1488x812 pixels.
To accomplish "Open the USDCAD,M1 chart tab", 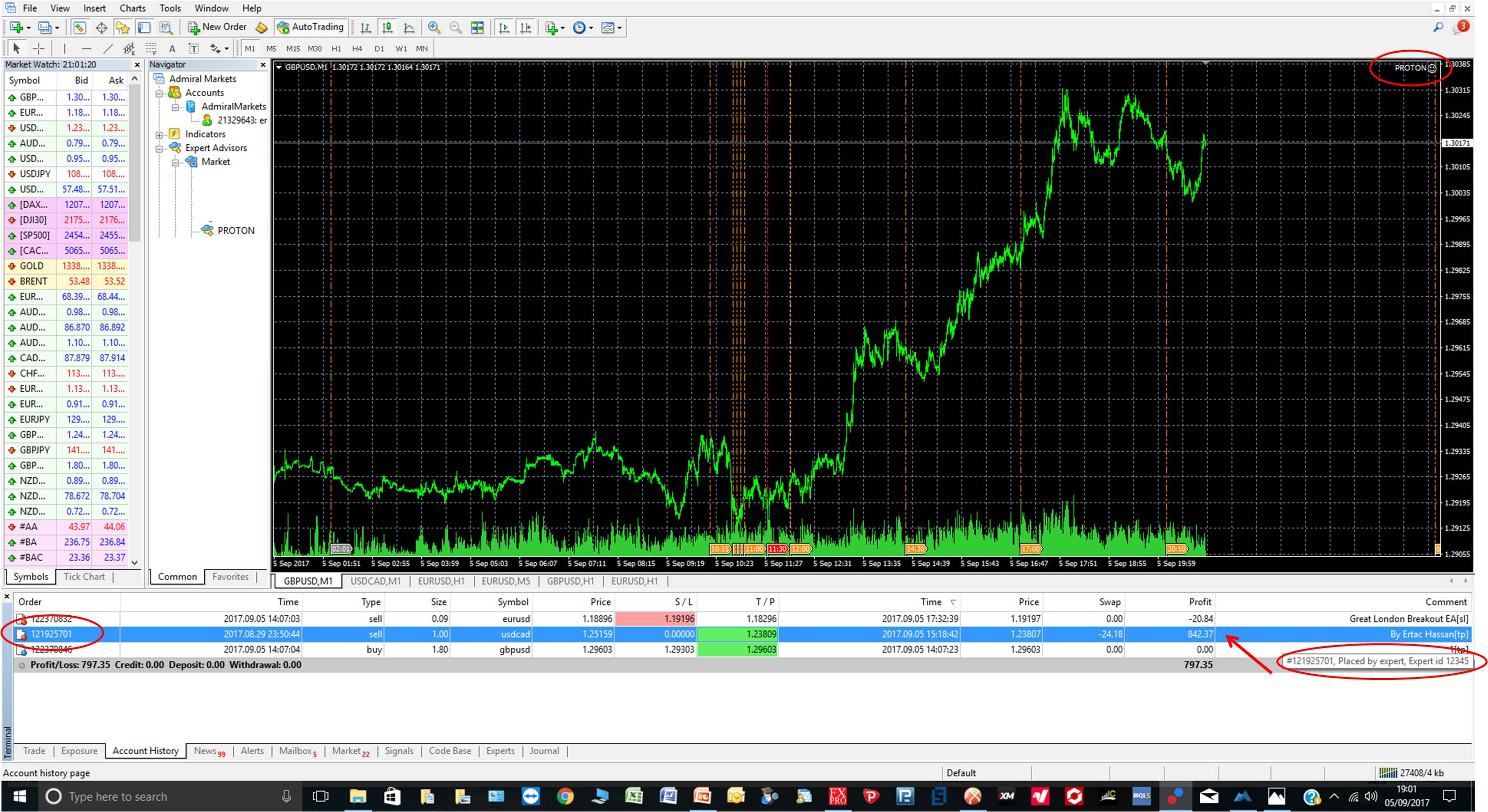I will point(375,581).
